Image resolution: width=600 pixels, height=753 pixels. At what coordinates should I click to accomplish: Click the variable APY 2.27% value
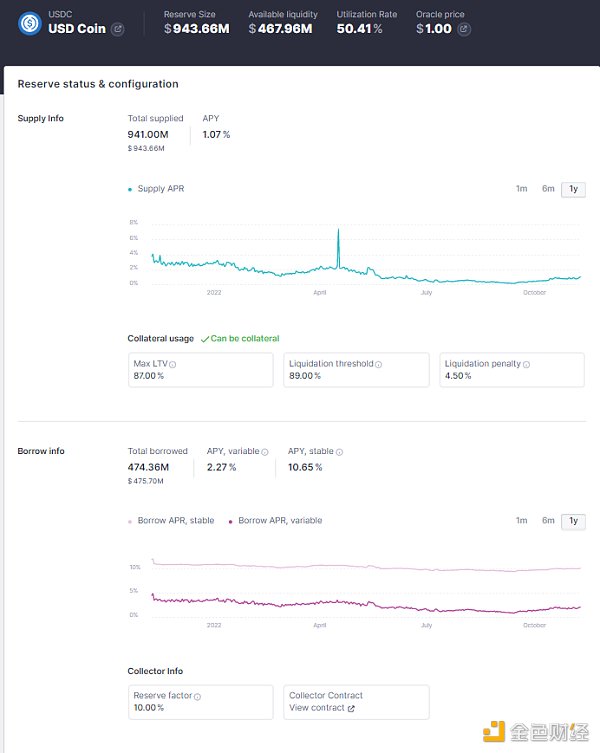(x=221, y=467)
